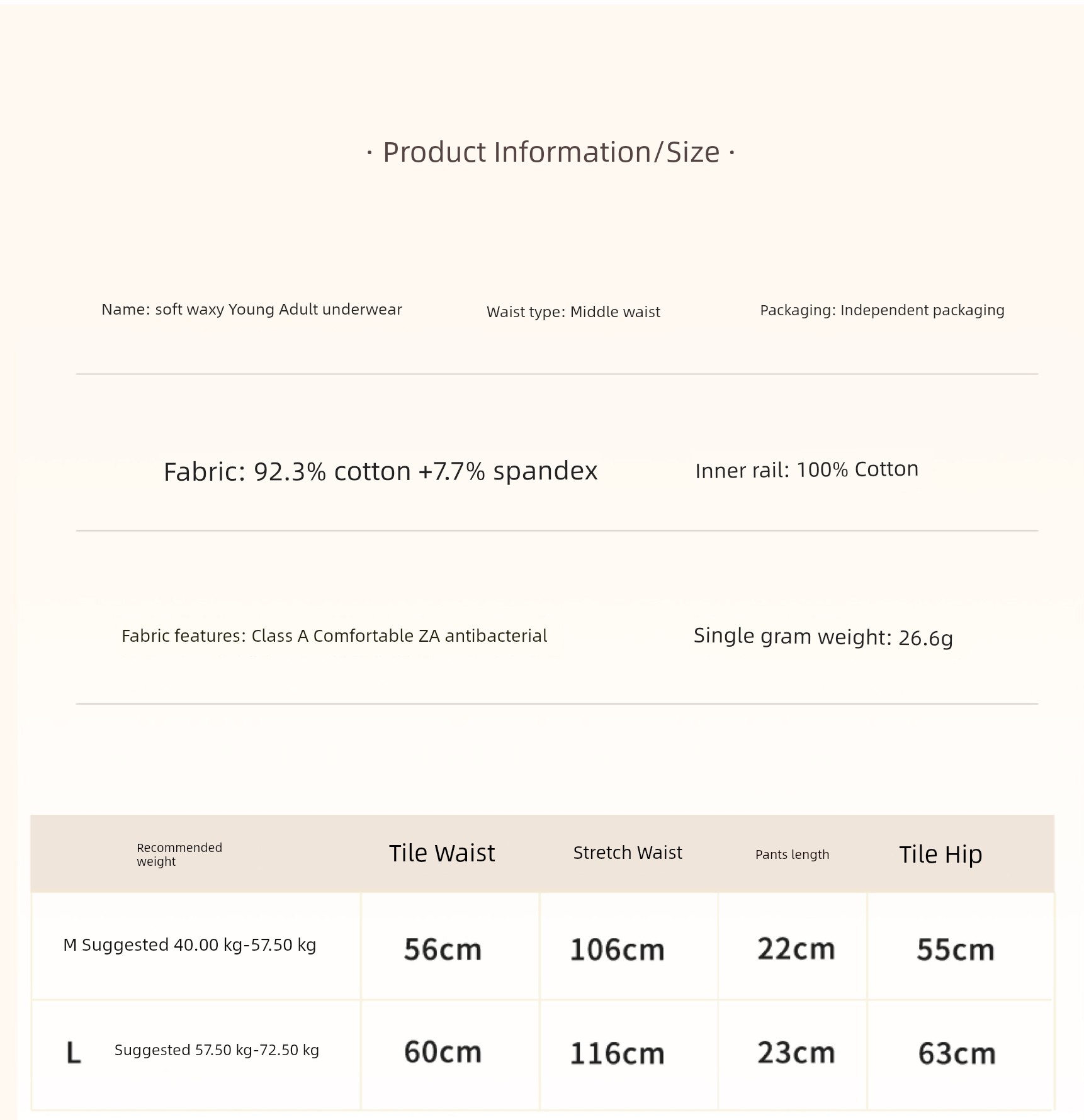Click Packaging: Independent packaging text
Viewport: 1084px width, 1120px height.
click(x=882, y=310)
